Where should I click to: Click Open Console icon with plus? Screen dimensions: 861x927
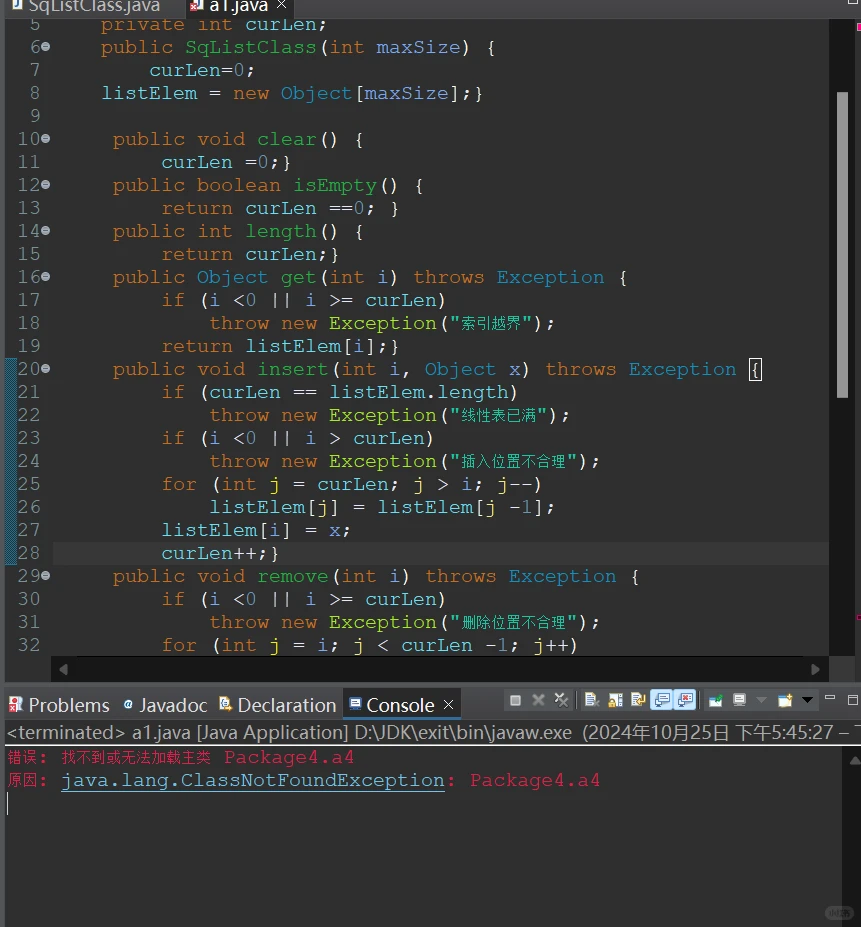(785, 701)
